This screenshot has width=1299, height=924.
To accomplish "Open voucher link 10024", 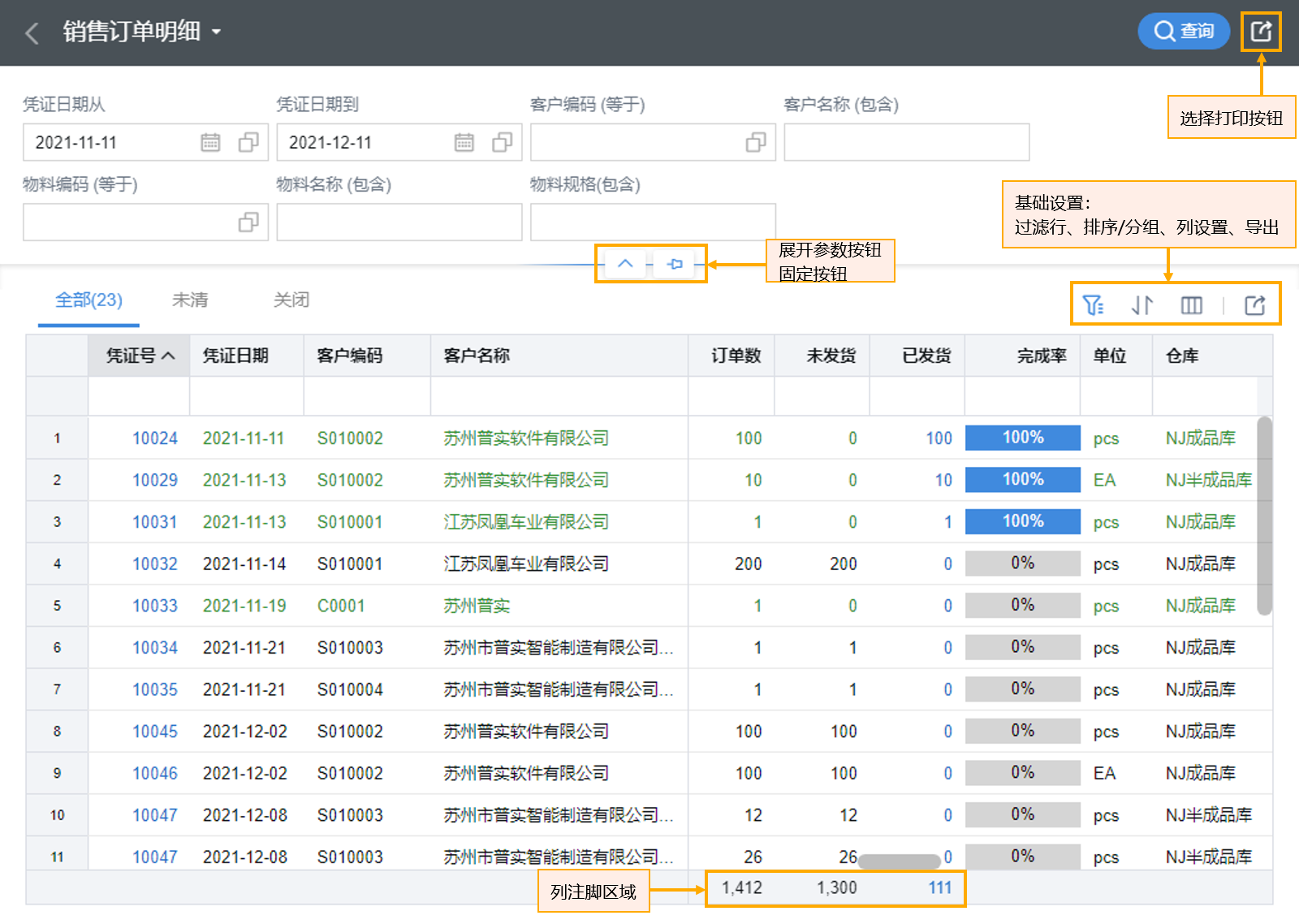I will 155,438.
